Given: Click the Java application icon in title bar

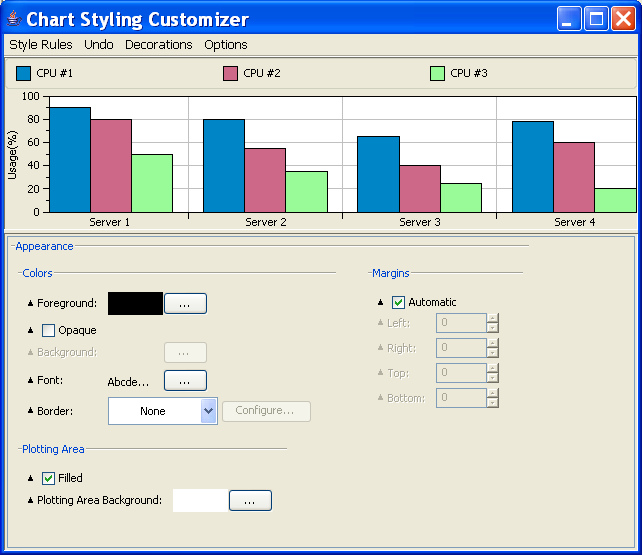Looking at the screenshot, I should point(13,19).
